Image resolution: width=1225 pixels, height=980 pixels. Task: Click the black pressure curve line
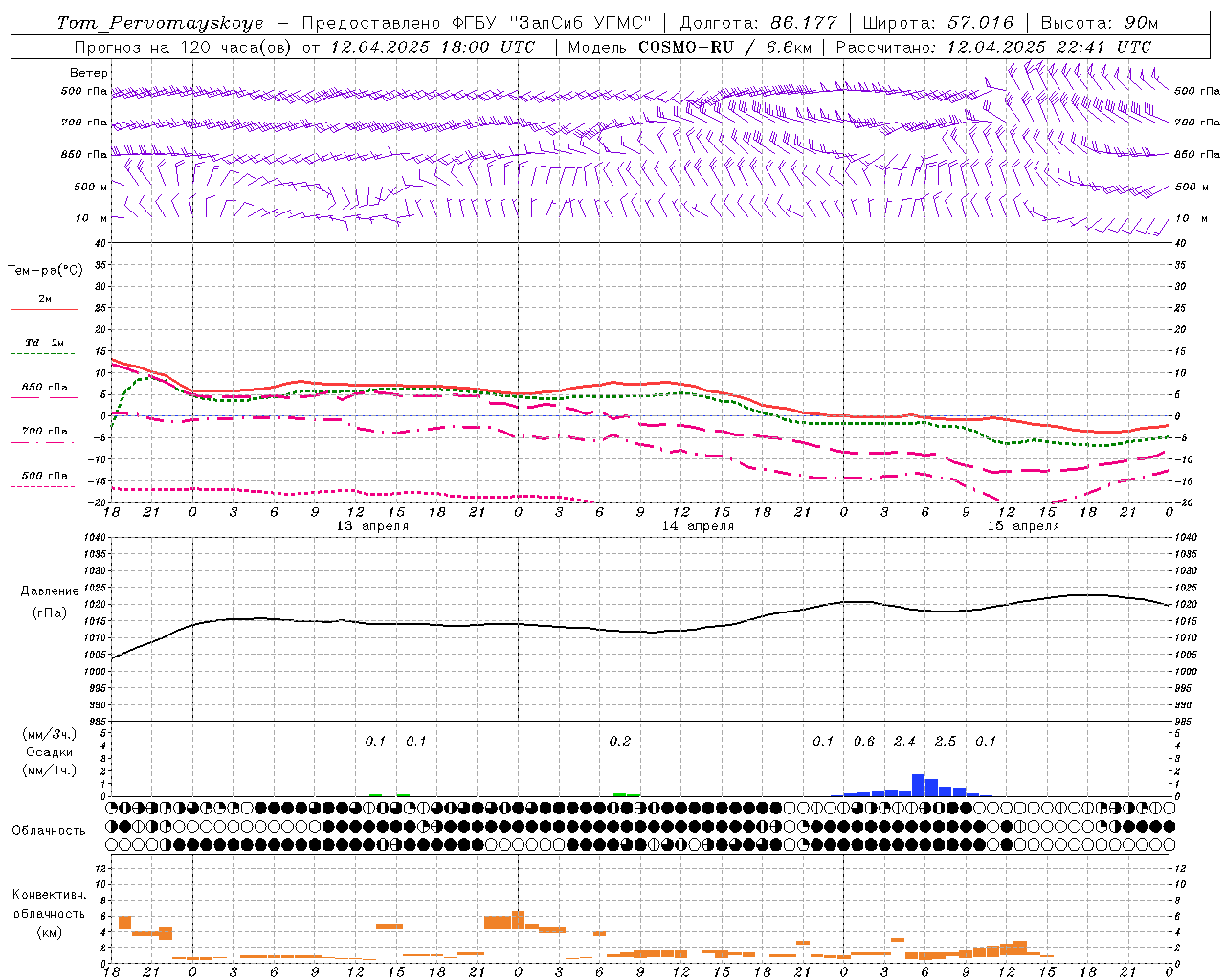(x=640, y=625)
